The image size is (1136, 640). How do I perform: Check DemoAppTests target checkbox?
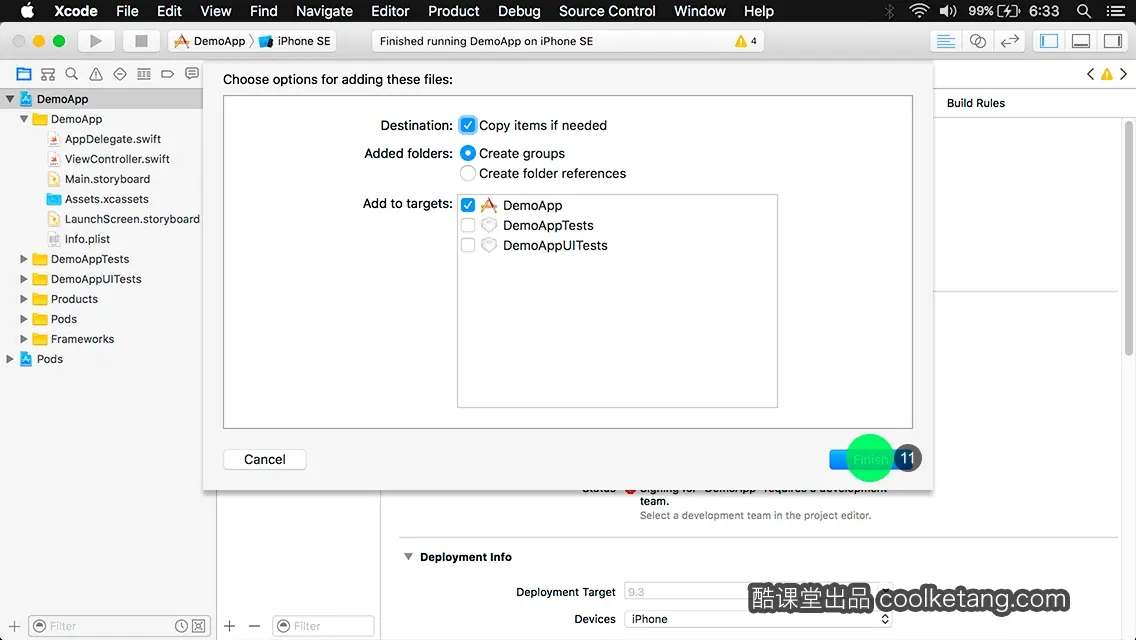tap(468, 225)
